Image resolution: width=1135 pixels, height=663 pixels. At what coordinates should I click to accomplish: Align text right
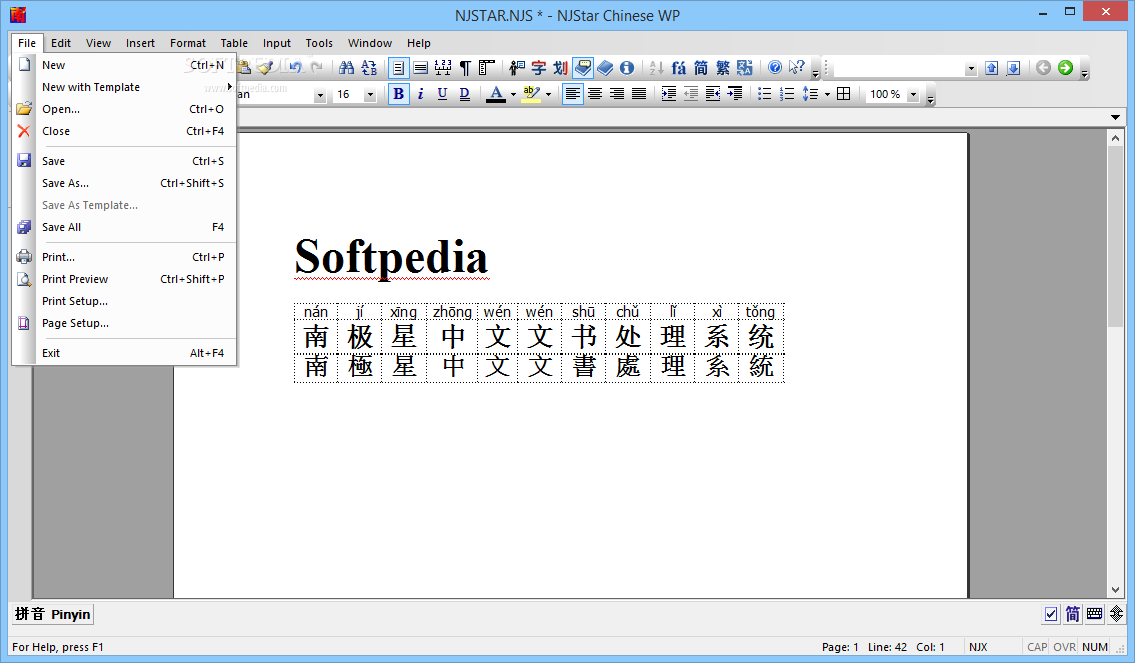click(617, 94)
